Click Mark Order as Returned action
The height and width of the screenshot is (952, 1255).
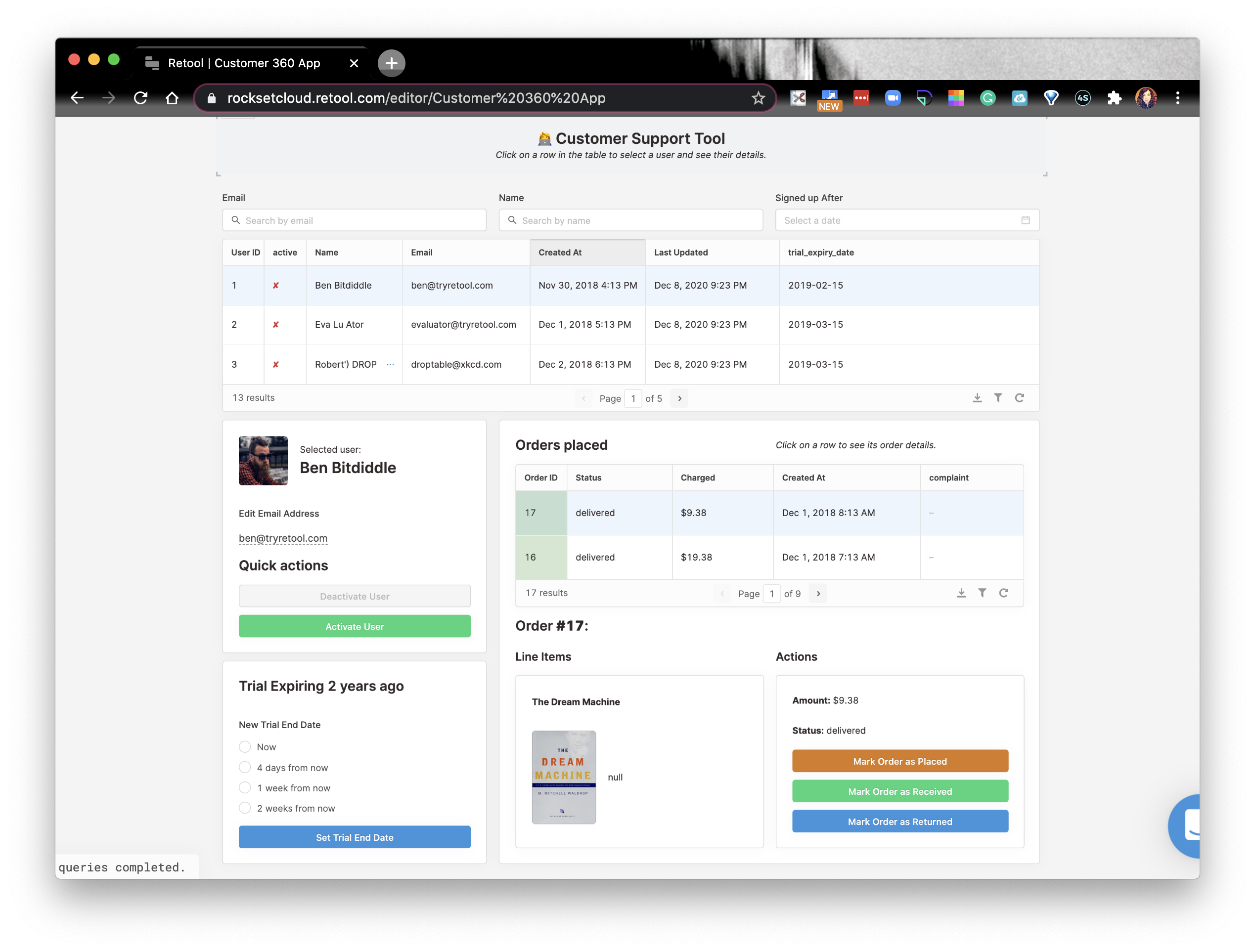point(900,822)
